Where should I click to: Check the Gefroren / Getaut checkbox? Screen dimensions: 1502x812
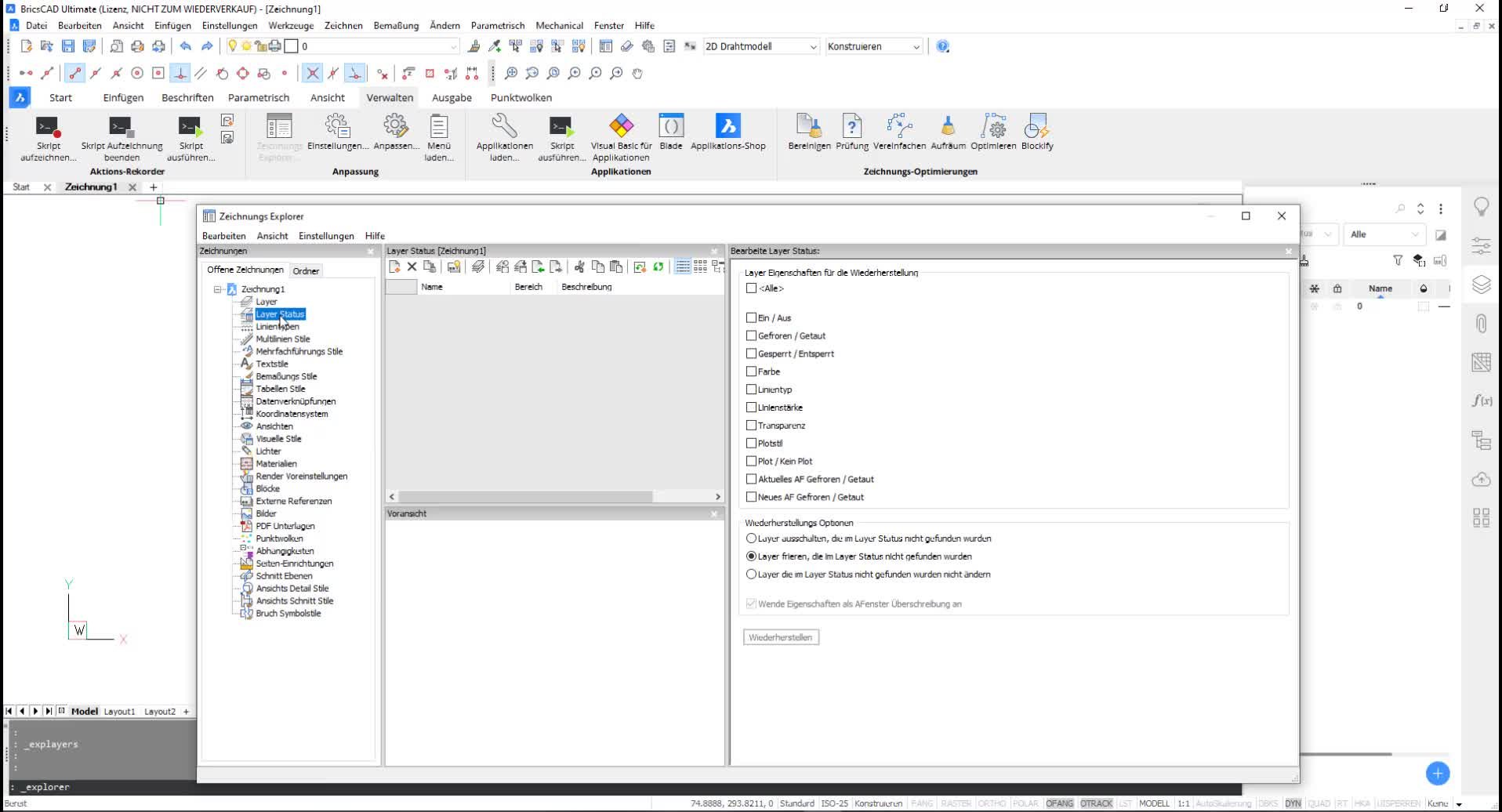coord(751,335)
